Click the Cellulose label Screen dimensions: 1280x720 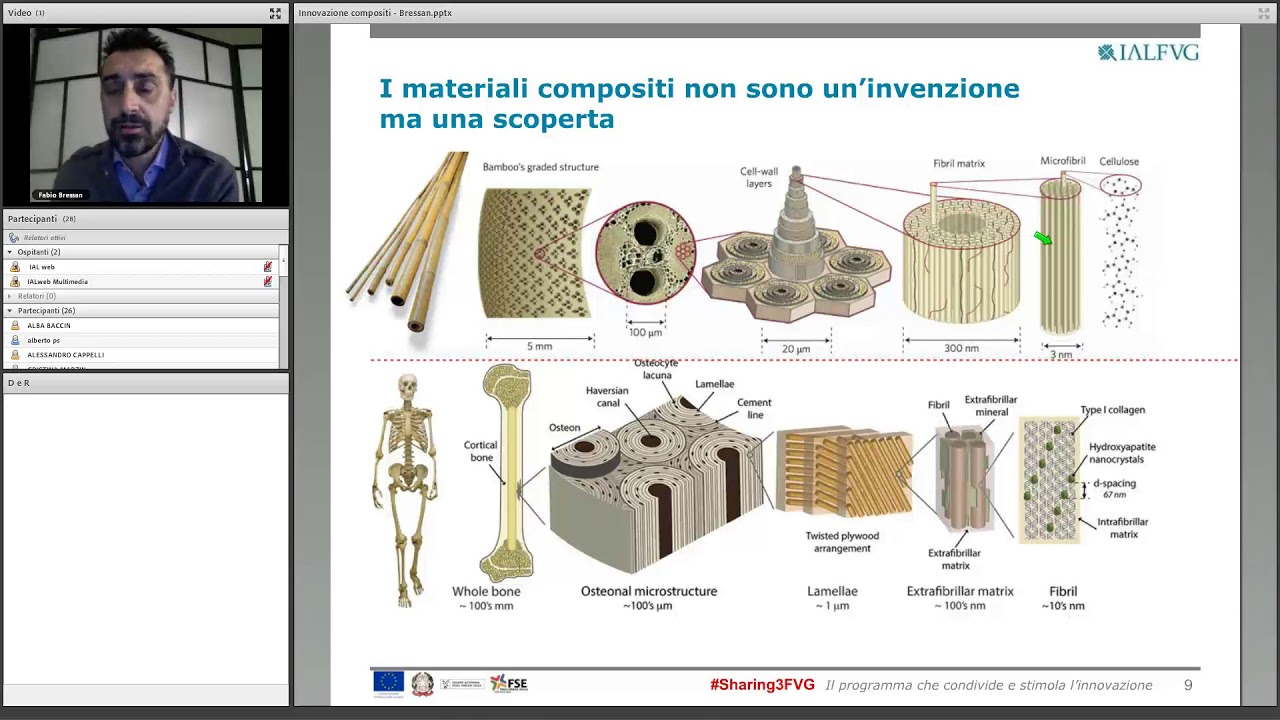coord(1119,161)
